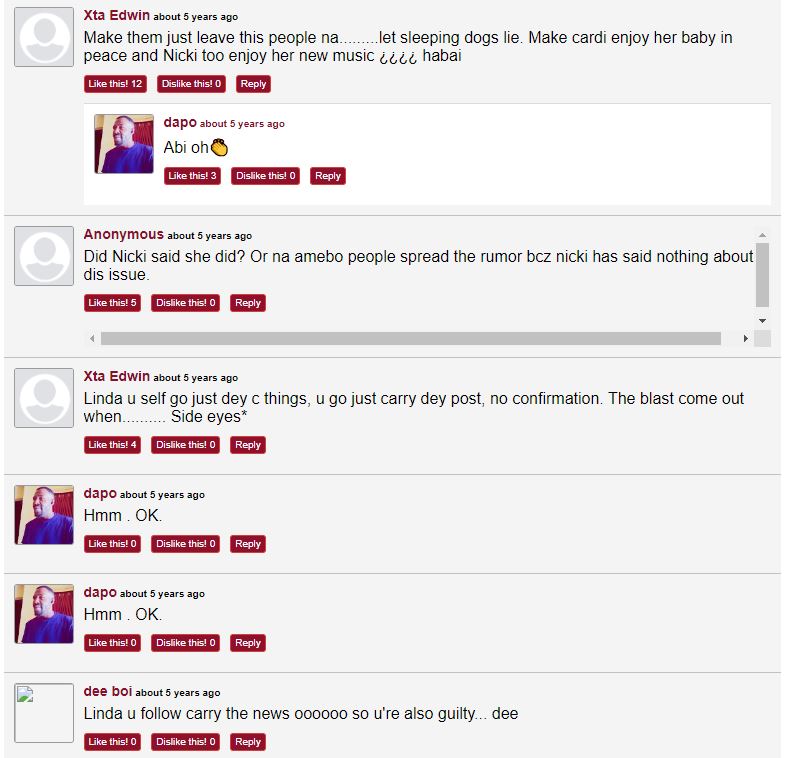Click the scroll right arrow of the horizontal scrollbar
Viewport: 789px width, 758px height.
coord(745,339)
